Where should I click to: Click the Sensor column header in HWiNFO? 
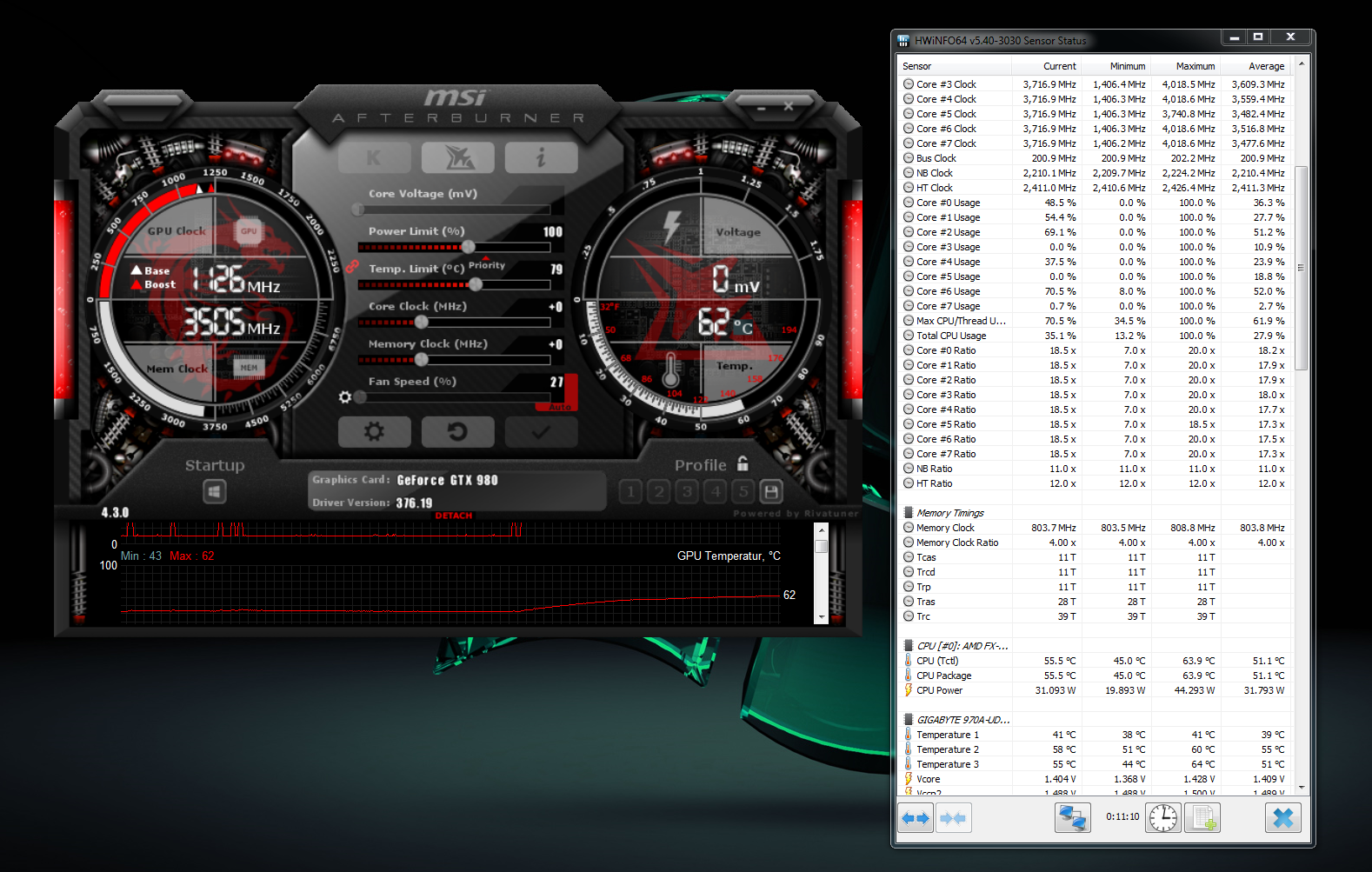954,66
